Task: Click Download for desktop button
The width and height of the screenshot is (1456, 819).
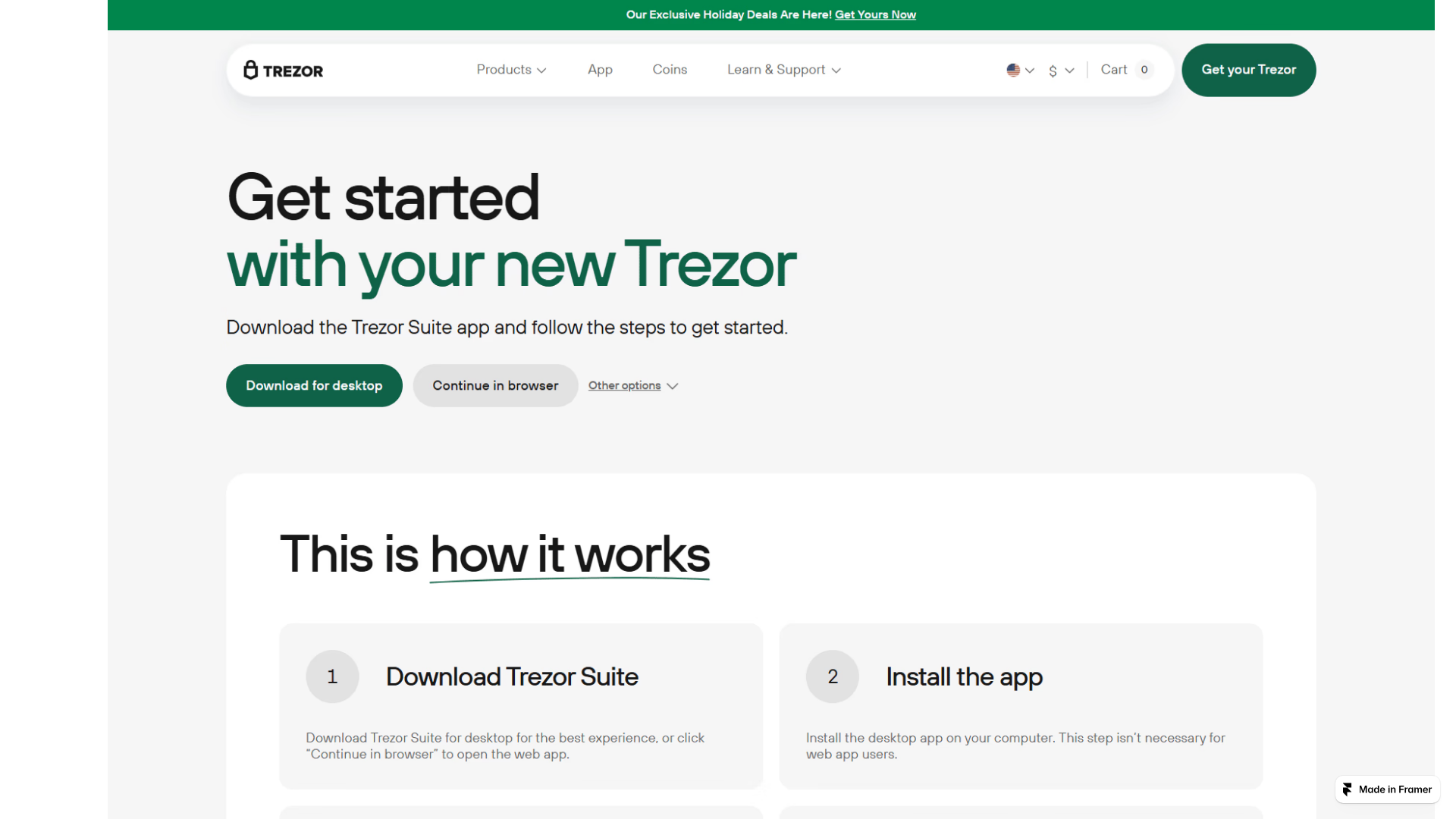Action: tap(314, 385)
